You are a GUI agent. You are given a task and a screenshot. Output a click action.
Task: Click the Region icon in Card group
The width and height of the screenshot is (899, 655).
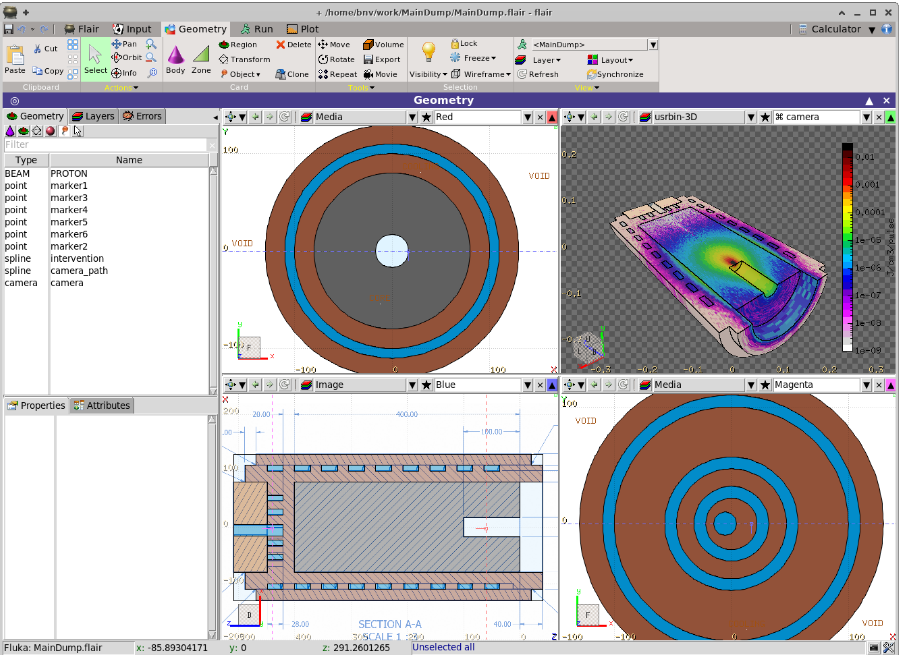[224, 44]
